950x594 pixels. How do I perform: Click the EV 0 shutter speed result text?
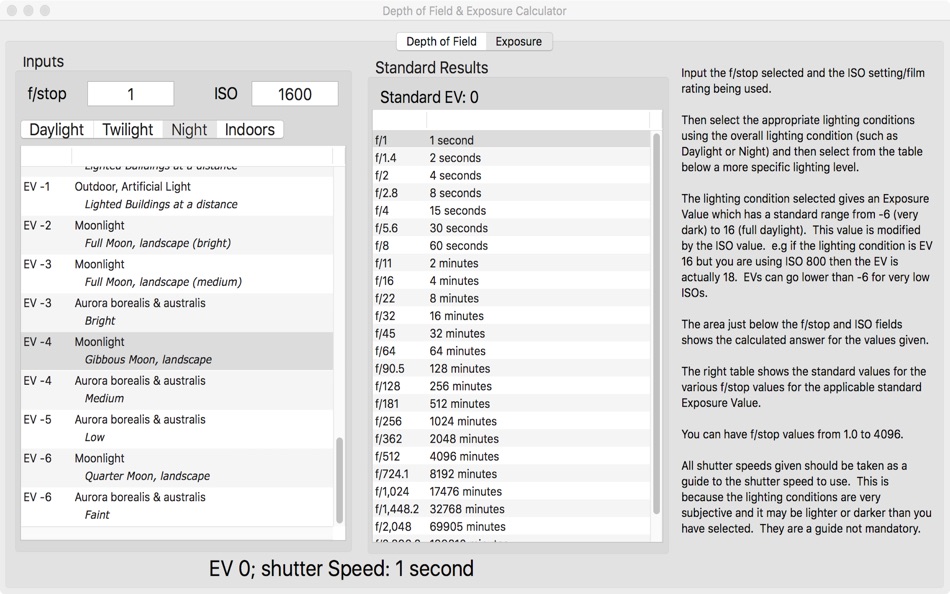(341, 569)
